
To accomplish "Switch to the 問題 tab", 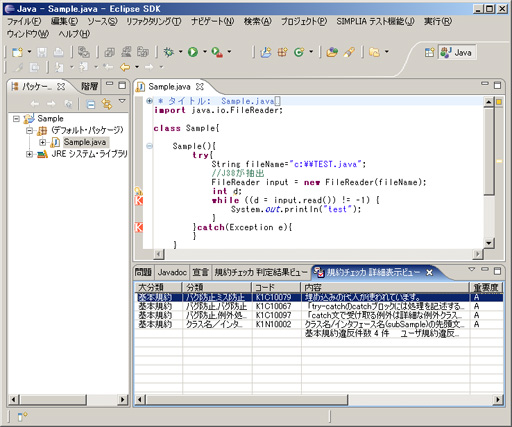I will [143, 272].
